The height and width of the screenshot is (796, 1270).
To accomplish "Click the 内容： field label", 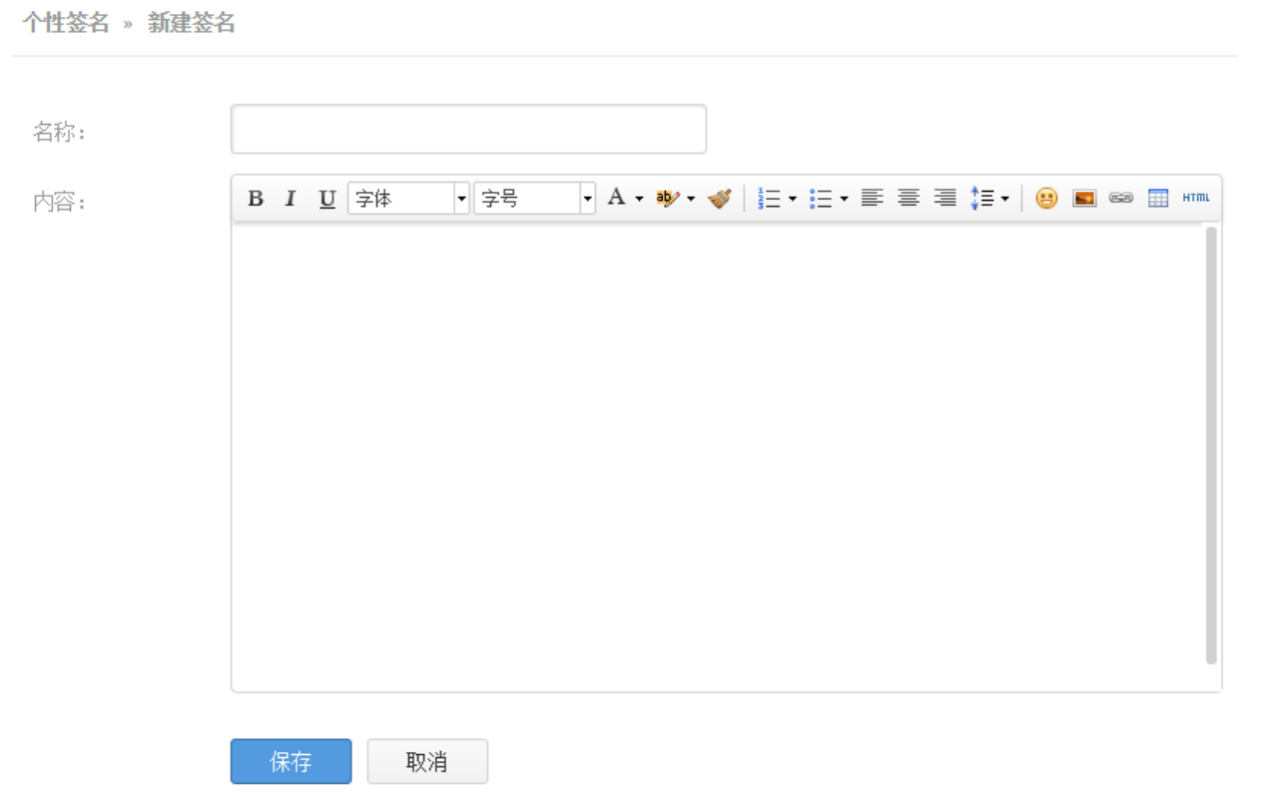I will [60, 202].
